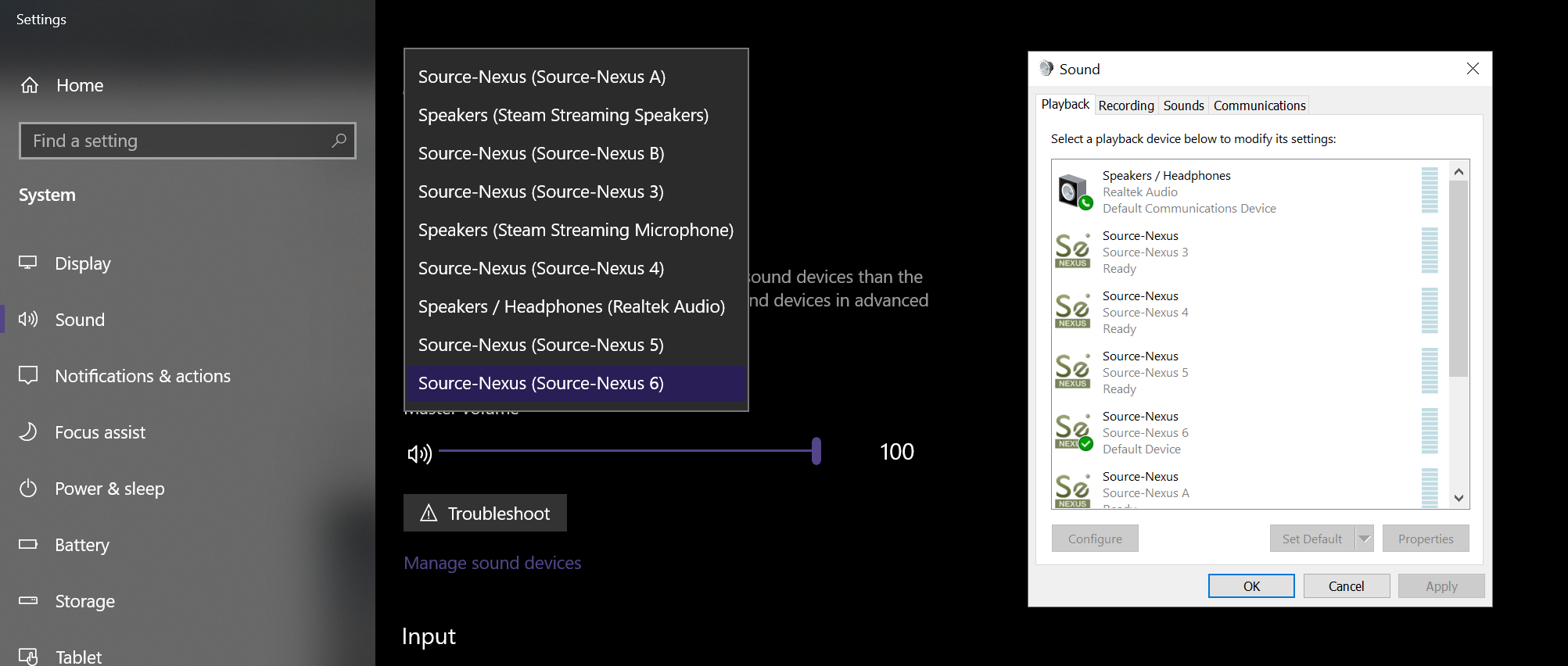Expand the Set Default dropdown arrow

click(x=1365, y=539)
